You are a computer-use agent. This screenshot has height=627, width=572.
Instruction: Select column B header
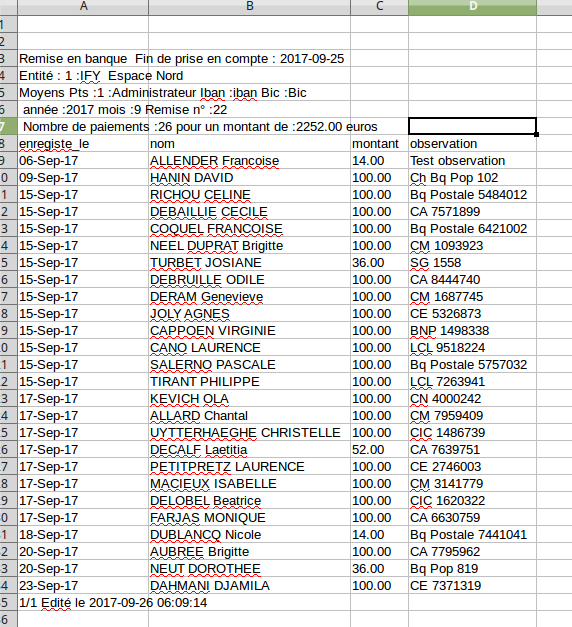(250, 6)
